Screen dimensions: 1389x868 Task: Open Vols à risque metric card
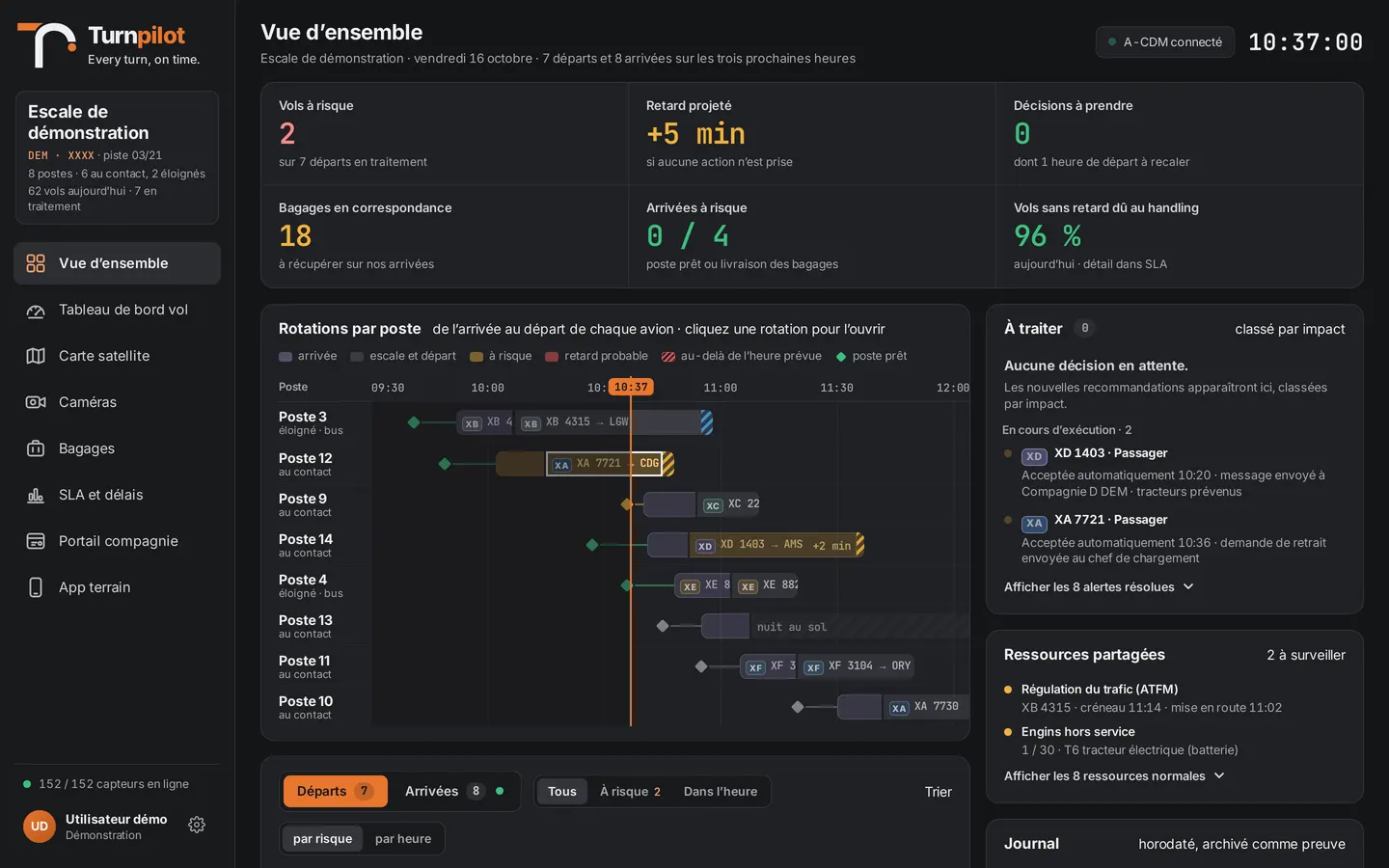click(x=445, y=134)
